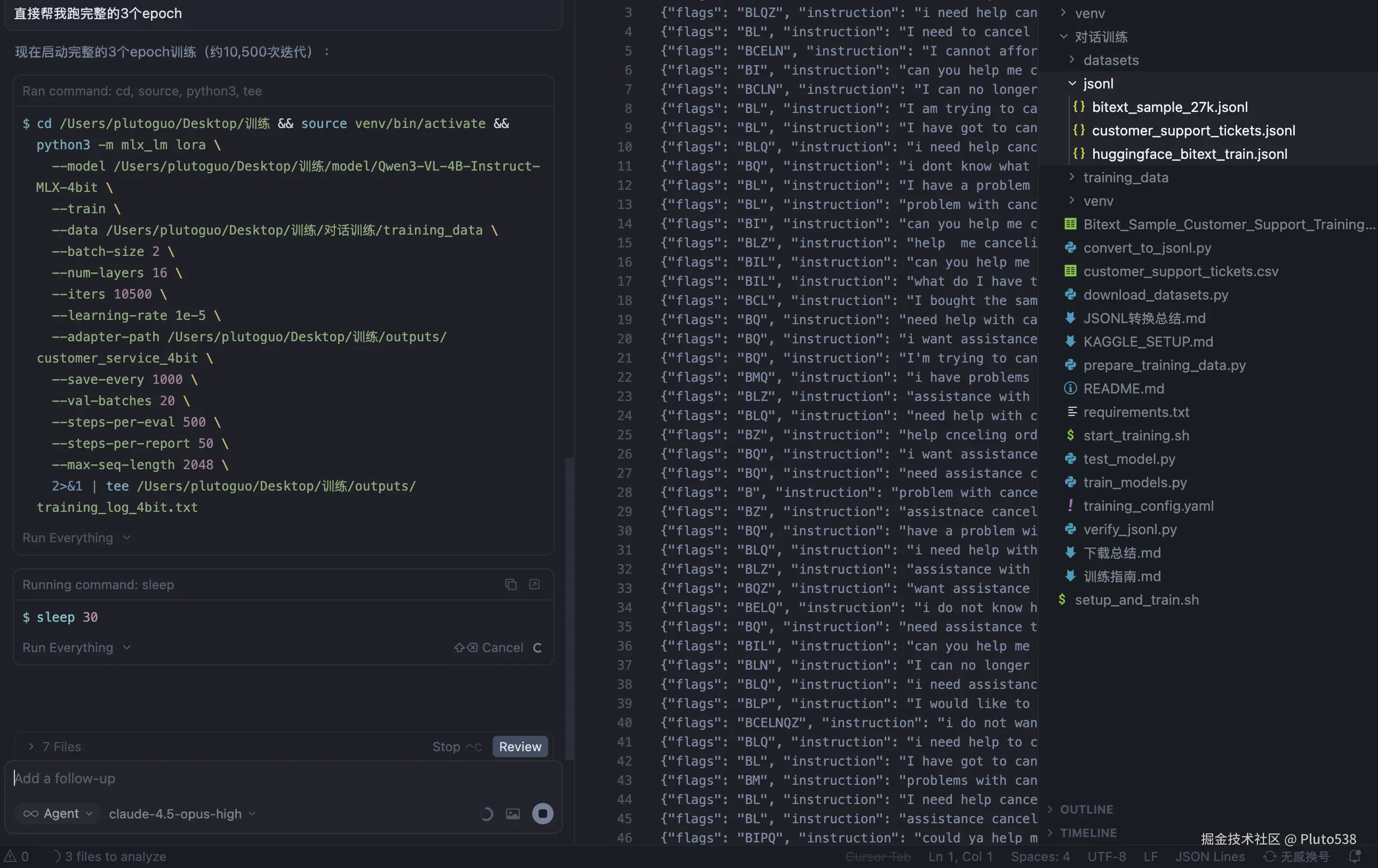Open train_models.py Python file
The image size is (1378, 868).
[x=1134, y=483]
